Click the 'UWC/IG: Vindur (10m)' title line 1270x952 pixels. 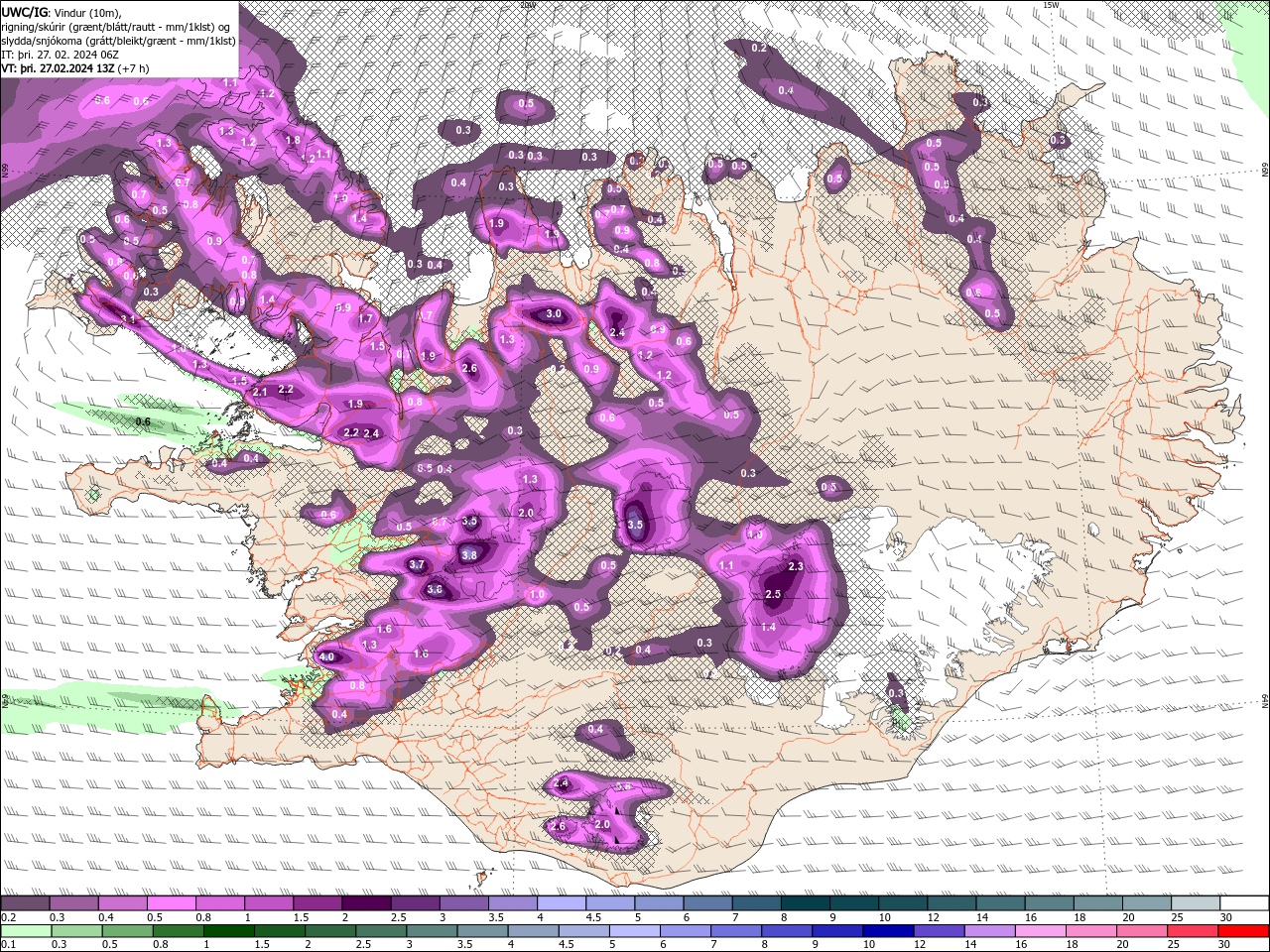(62, 12)
